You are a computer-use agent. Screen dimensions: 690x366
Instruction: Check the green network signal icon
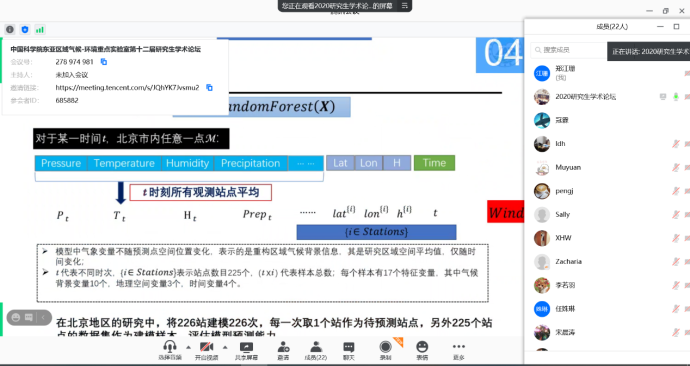(x=40, y=29)
